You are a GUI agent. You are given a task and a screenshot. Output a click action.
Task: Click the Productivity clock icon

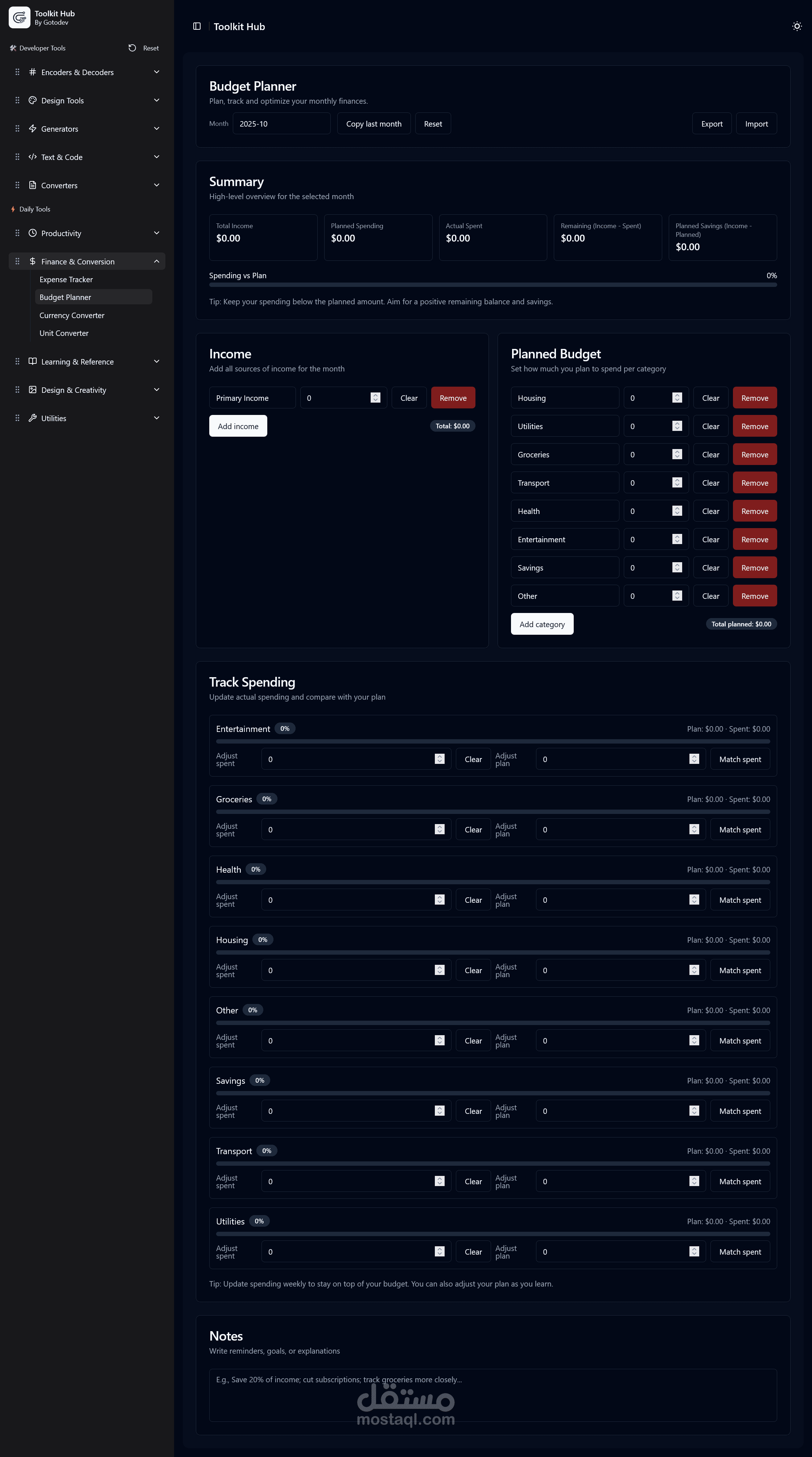[32, 233]
